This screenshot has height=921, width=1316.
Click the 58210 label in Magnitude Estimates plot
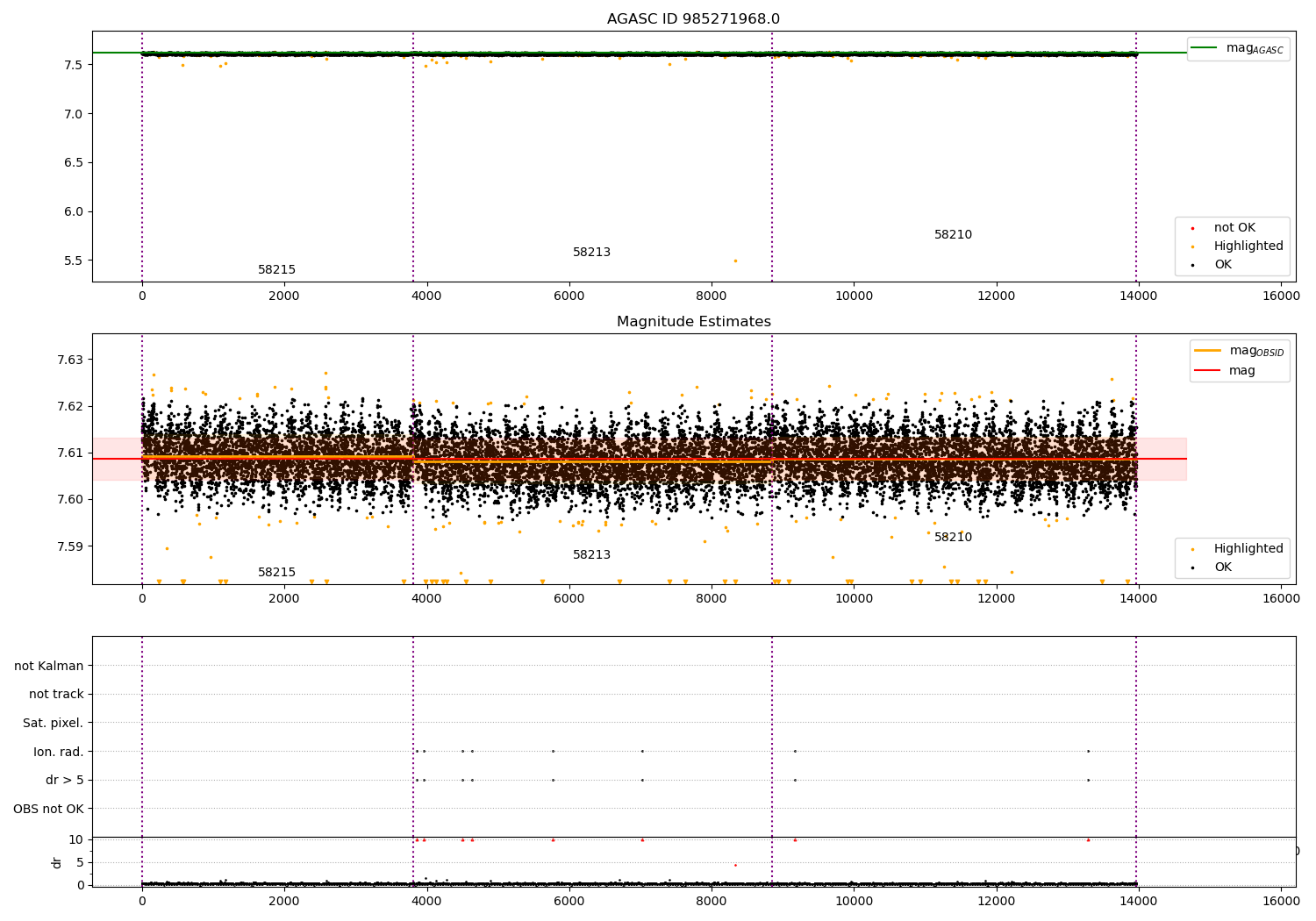(x=953, y=538)
